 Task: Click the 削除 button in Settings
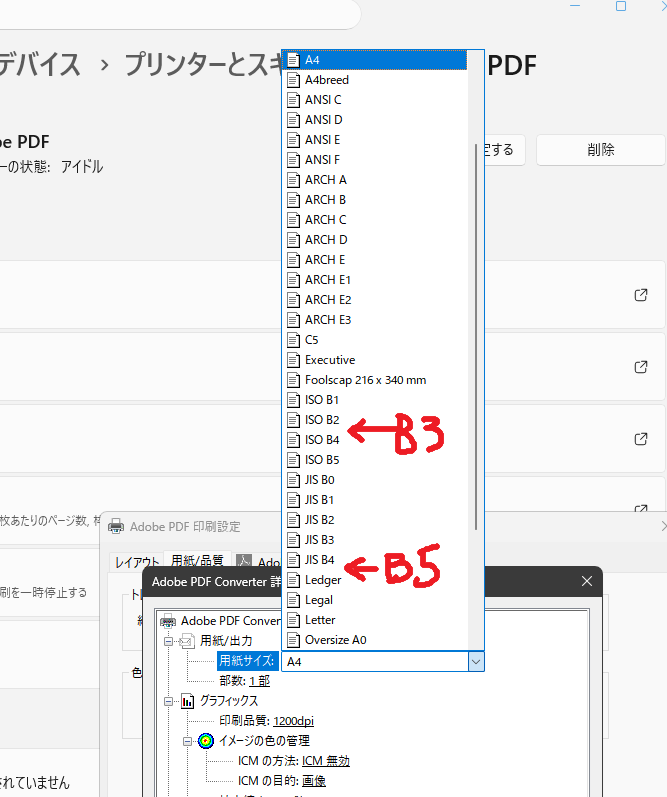[x=601, y=150]
